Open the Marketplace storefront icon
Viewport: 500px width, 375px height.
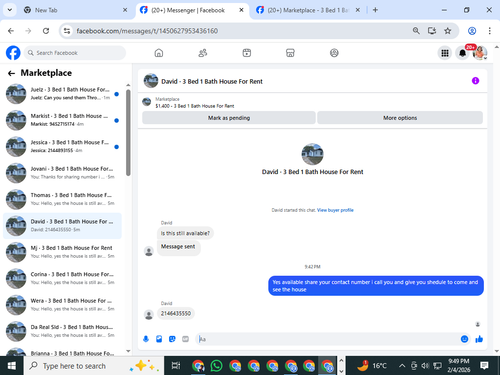[290, 53]
